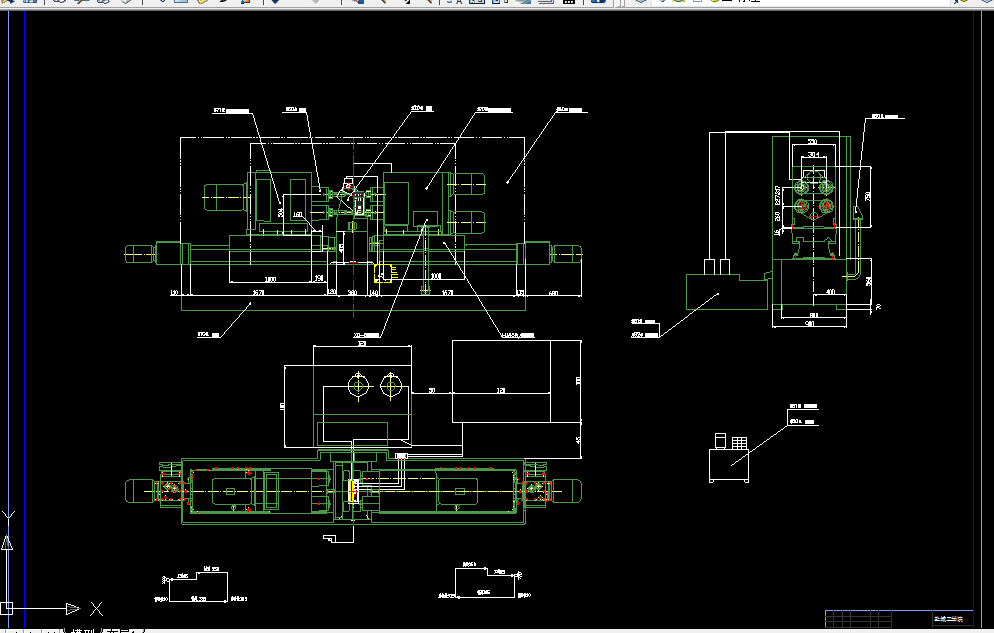Viewport: 994px width, 633px height.
Task: Select the "400" dimension text in side view
Action: click(831, 292)
